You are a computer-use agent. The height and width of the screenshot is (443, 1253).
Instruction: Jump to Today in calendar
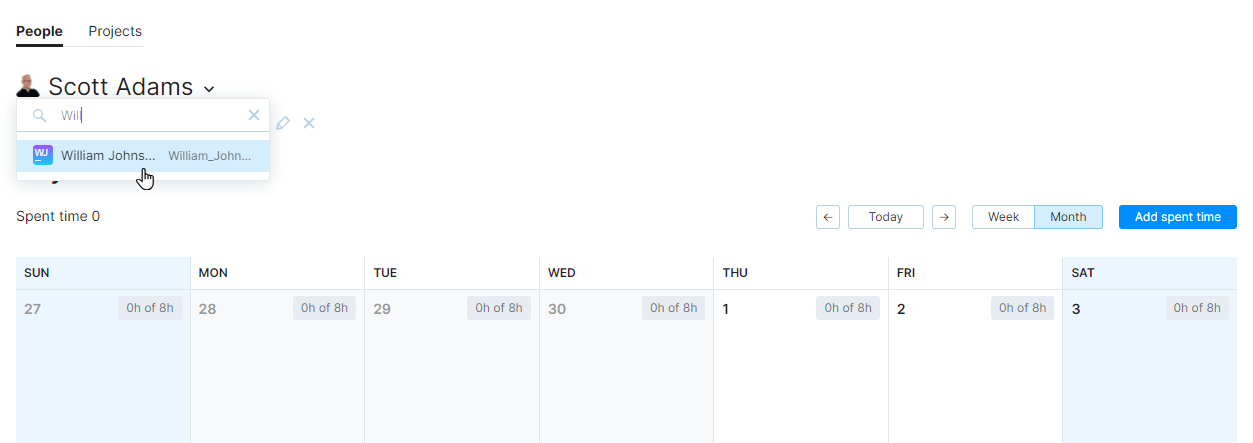point(886,217)
